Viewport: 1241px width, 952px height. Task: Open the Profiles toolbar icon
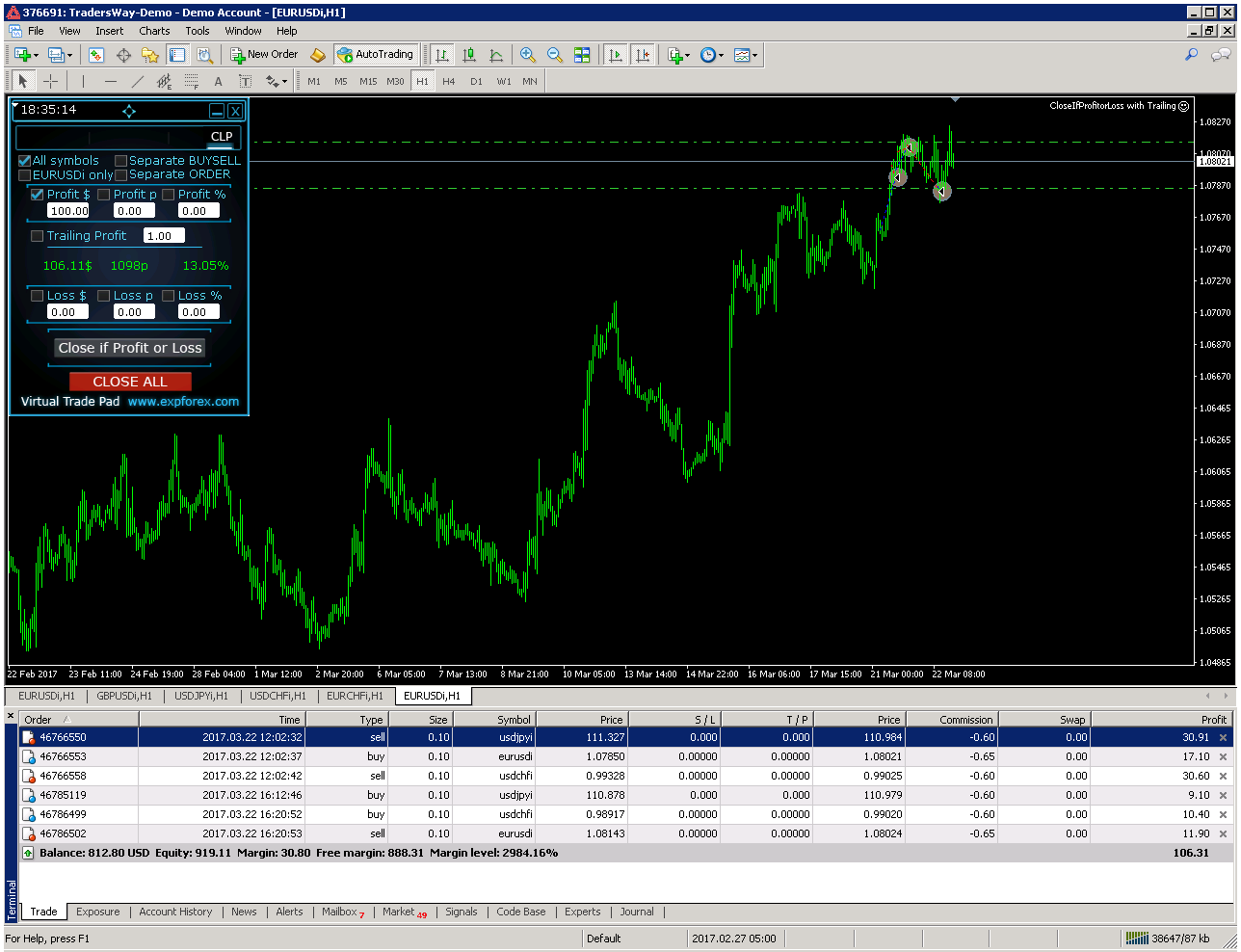point(57,55)
